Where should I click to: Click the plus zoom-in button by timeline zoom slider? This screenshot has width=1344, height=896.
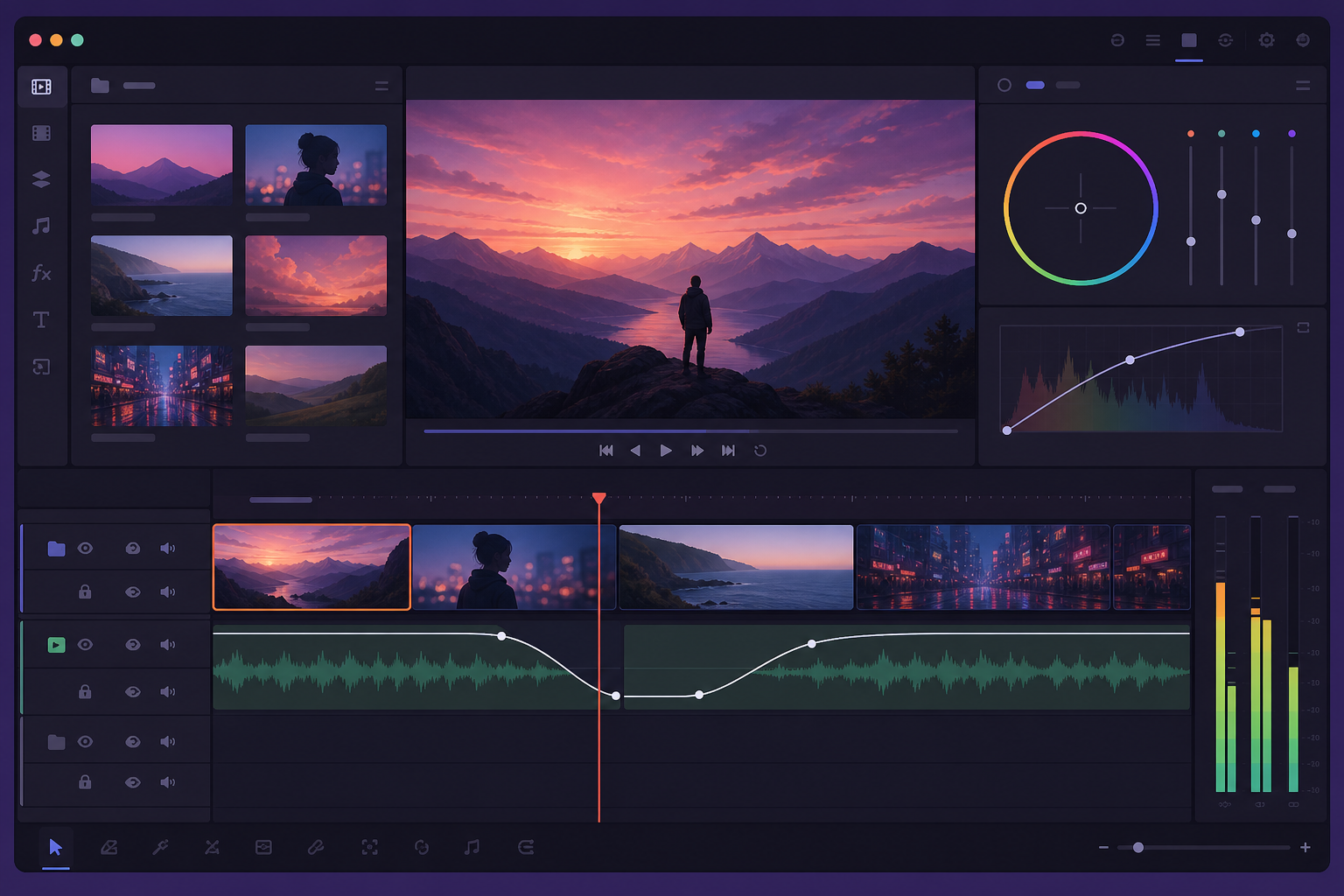(x=1305, y=847)
